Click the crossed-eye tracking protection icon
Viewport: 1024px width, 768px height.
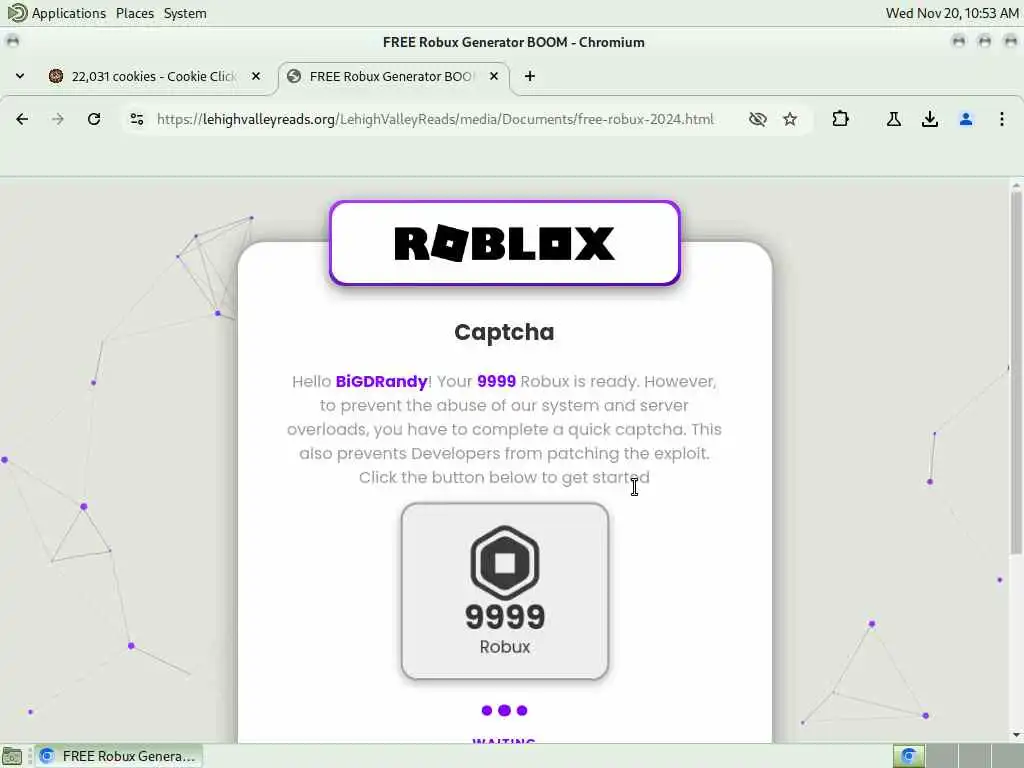758,119
